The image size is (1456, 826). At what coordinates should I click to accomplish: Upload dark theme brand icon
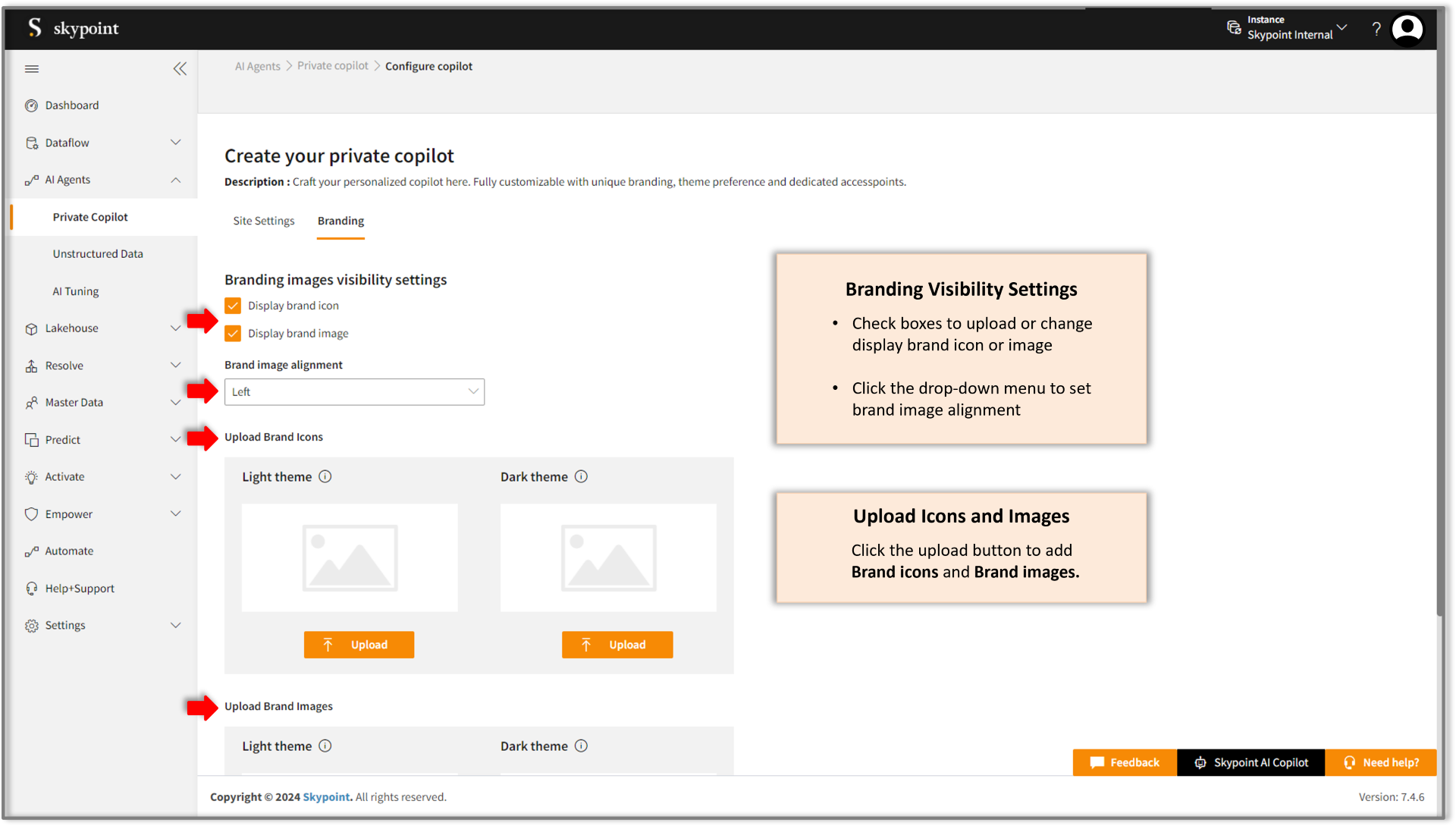click(617, 644)
